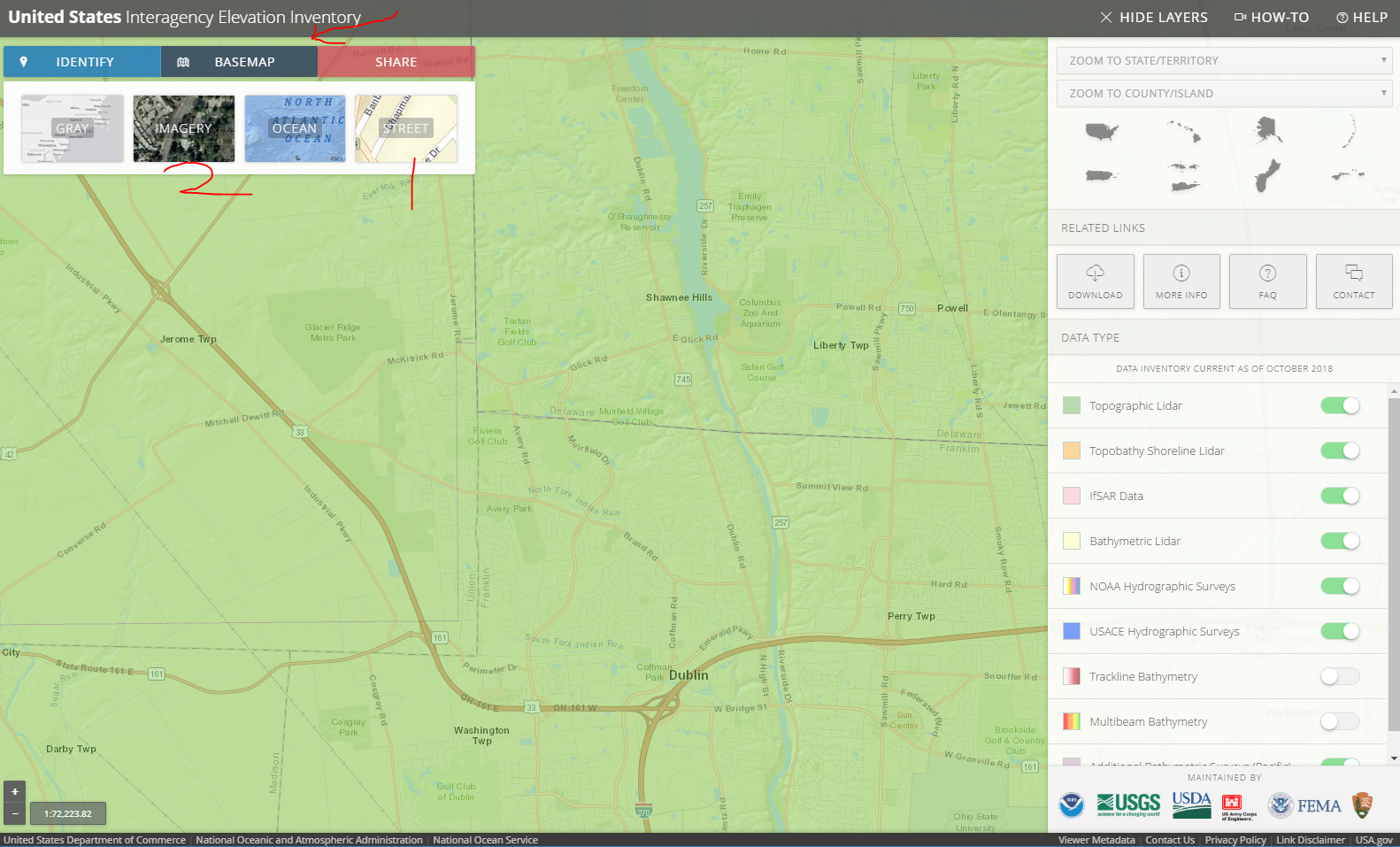This screenshot has width=1400, height=847.
Task: Zoom to the U.S. Virgin Islands icon
Action: point(1184,176)
